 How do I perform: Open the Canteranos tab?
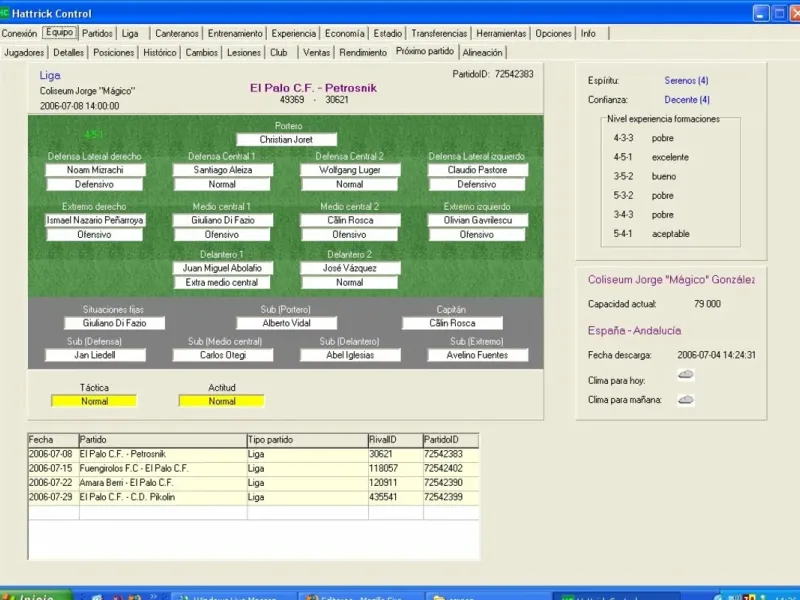point(177,33)
